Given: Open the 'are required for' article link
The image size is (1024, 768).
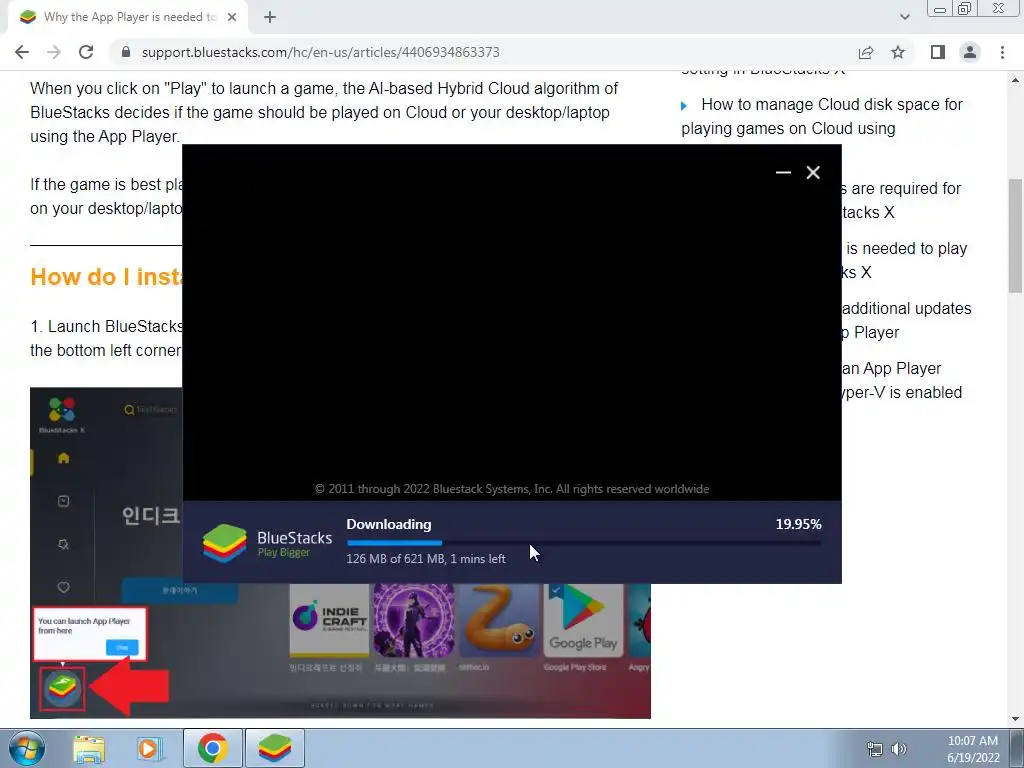Looking at the screenshot, I should pos(901,200).
